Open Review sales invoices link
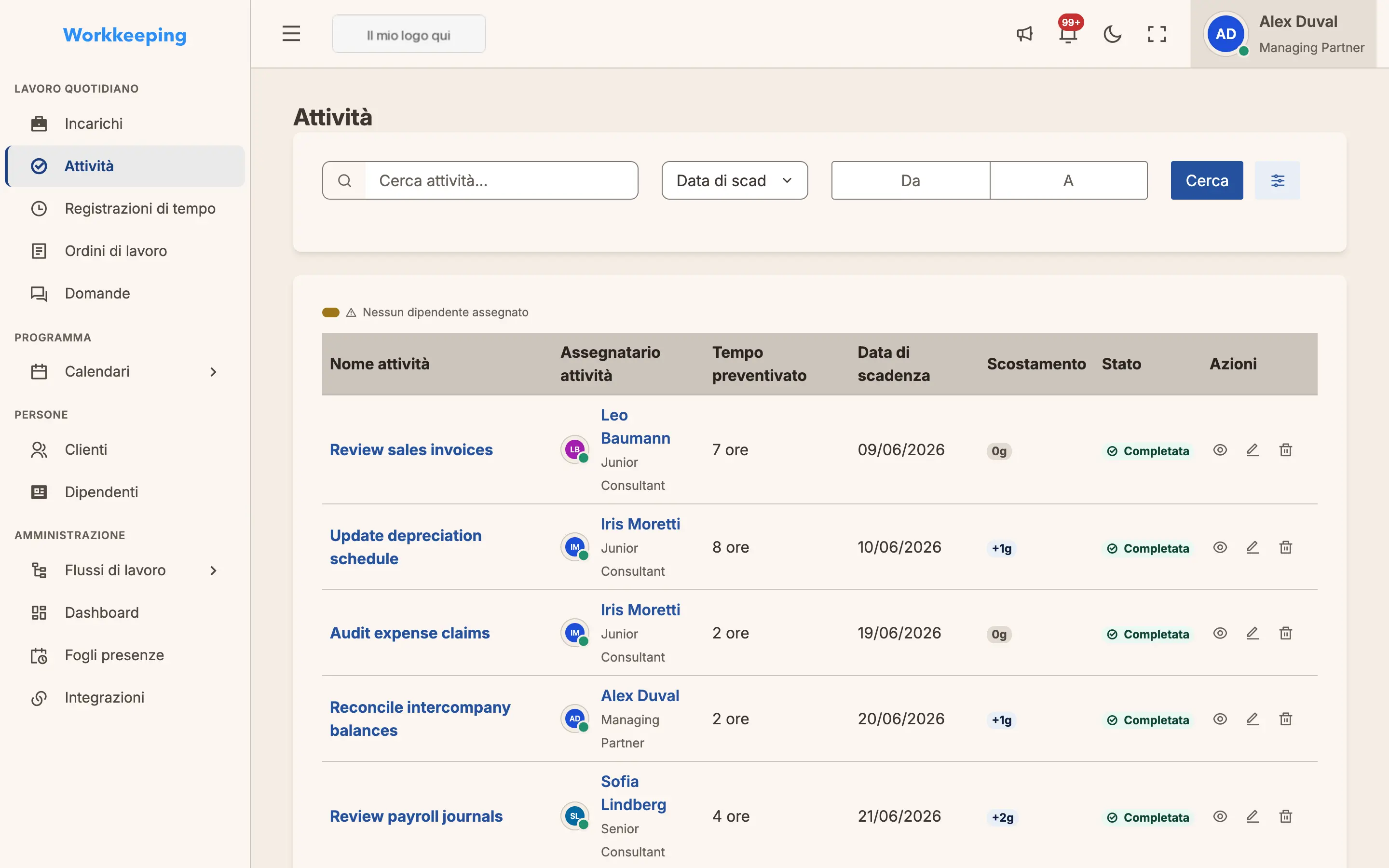 pyautogui.click(x=411, y=450)
